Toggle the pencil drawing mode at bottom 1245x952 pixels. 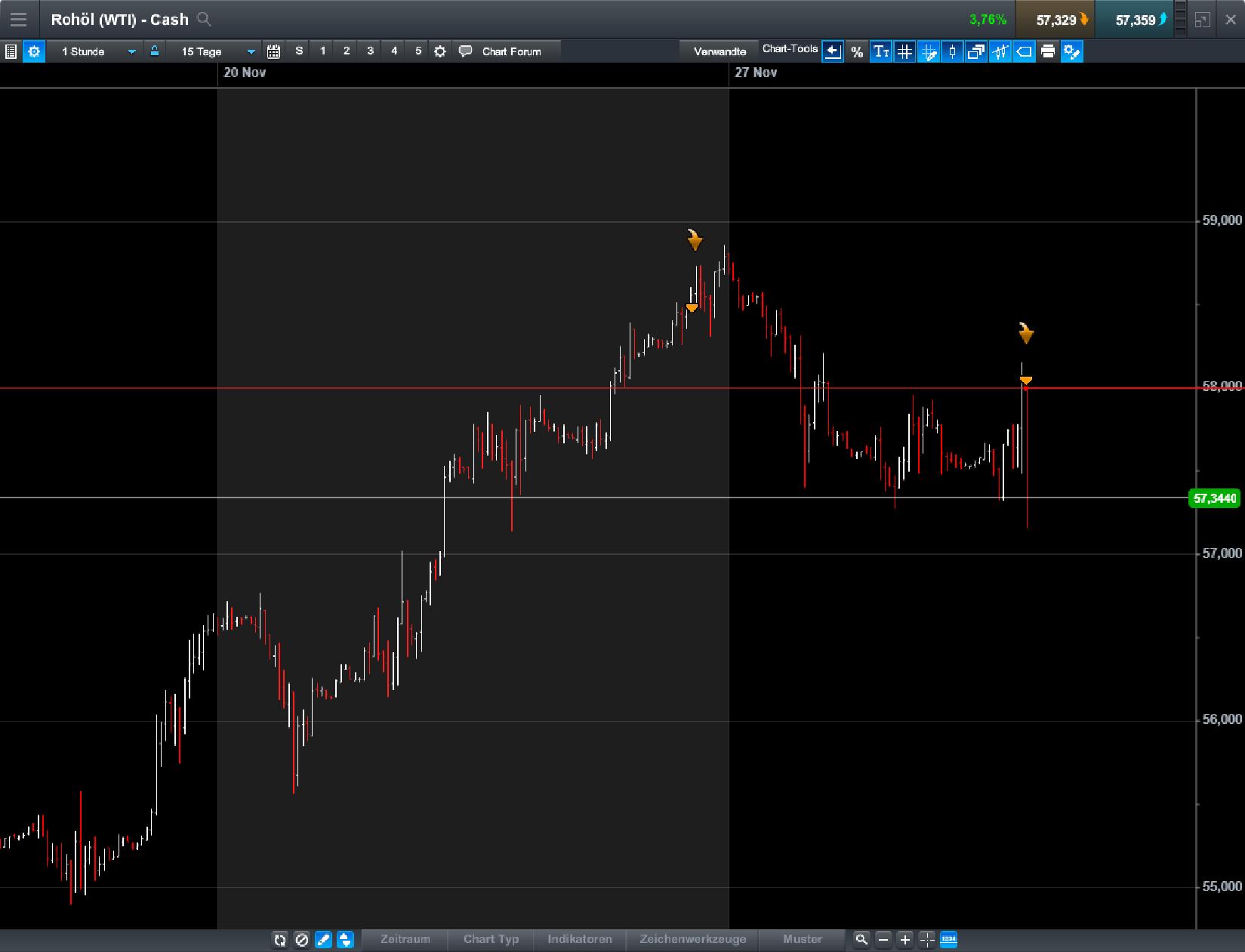[323, 940]
